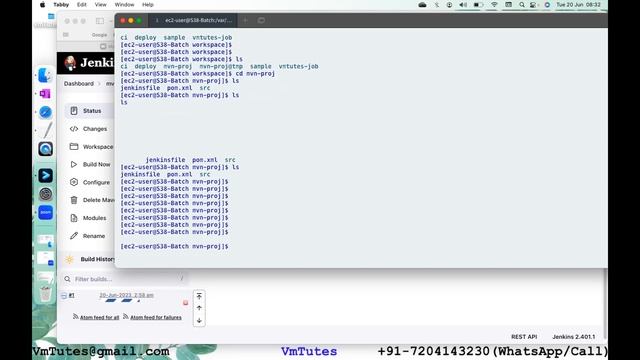Open the Status page in Jenkins sidebar
This screenshot has width=640, height=360.
tap(90, 111)
